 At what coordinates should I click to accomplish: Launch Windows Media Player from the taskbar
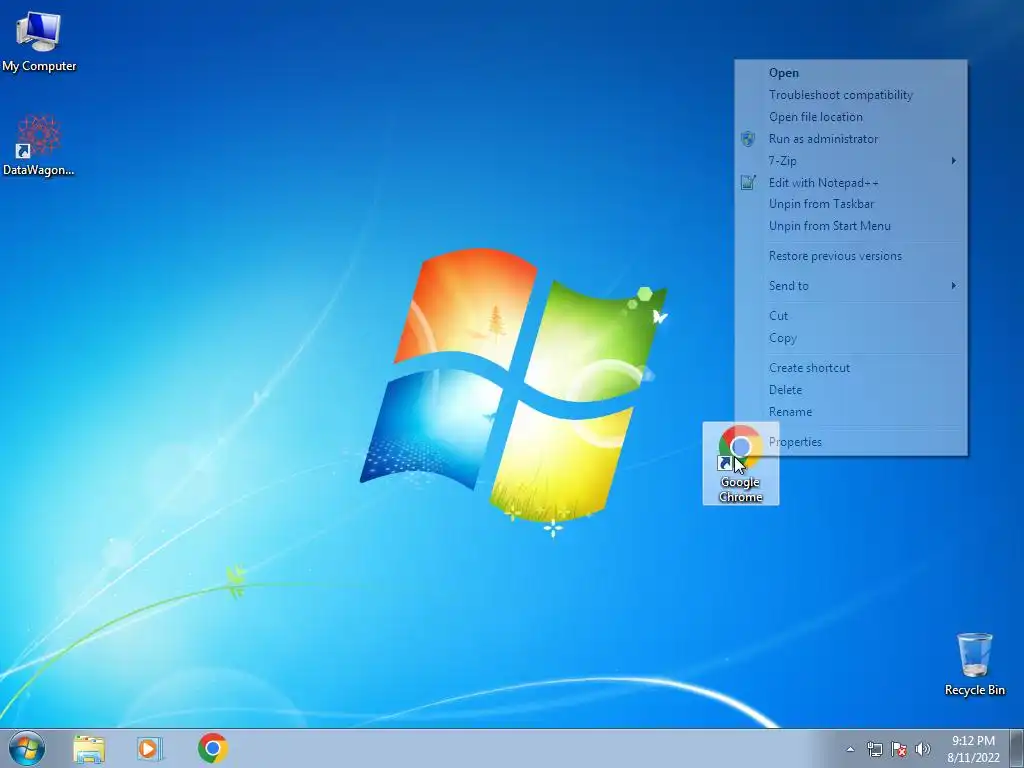click(149, 748)
